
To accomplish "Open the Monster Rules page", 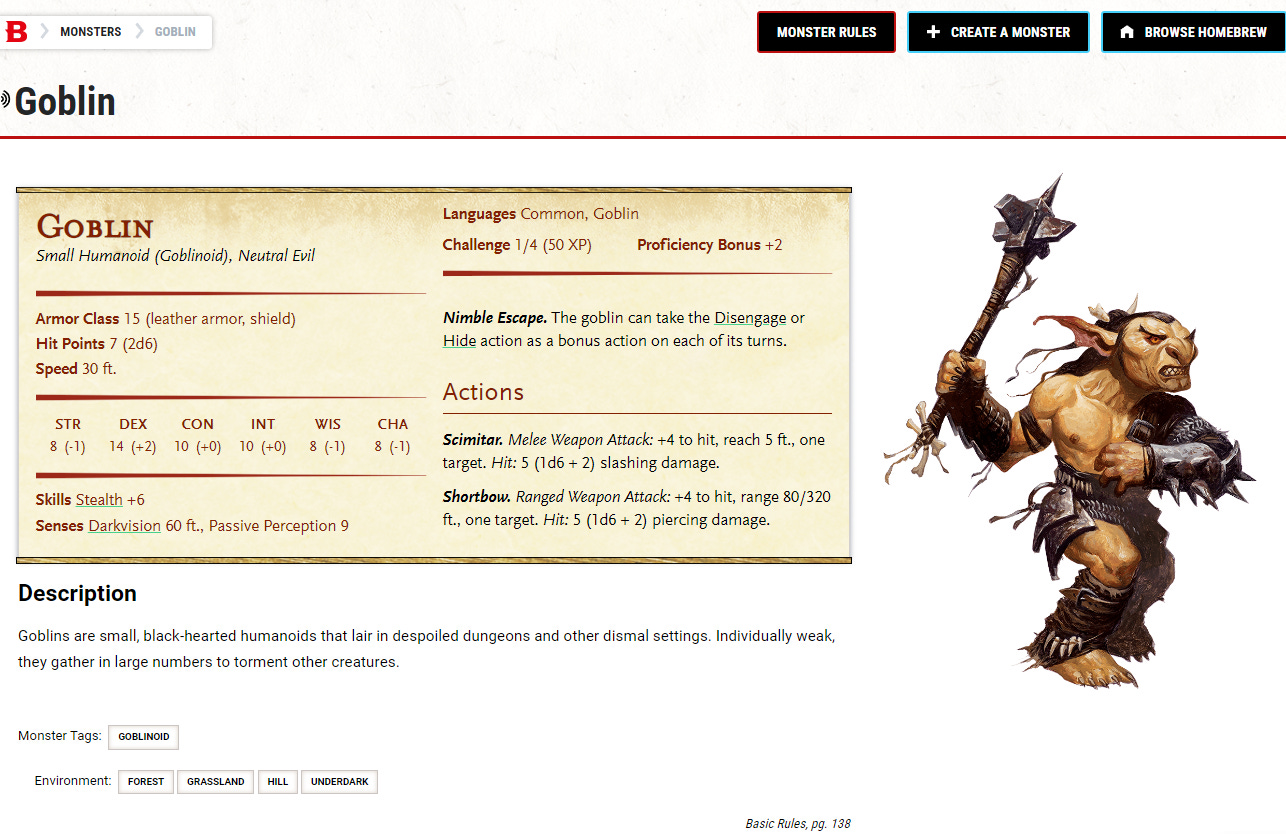I will 826,32.
